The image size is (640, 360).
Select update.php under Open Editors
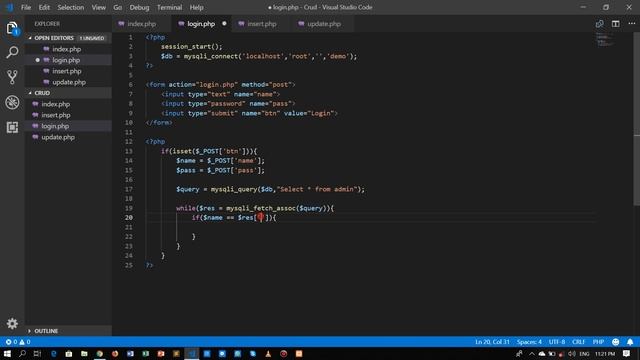[68, 82]
